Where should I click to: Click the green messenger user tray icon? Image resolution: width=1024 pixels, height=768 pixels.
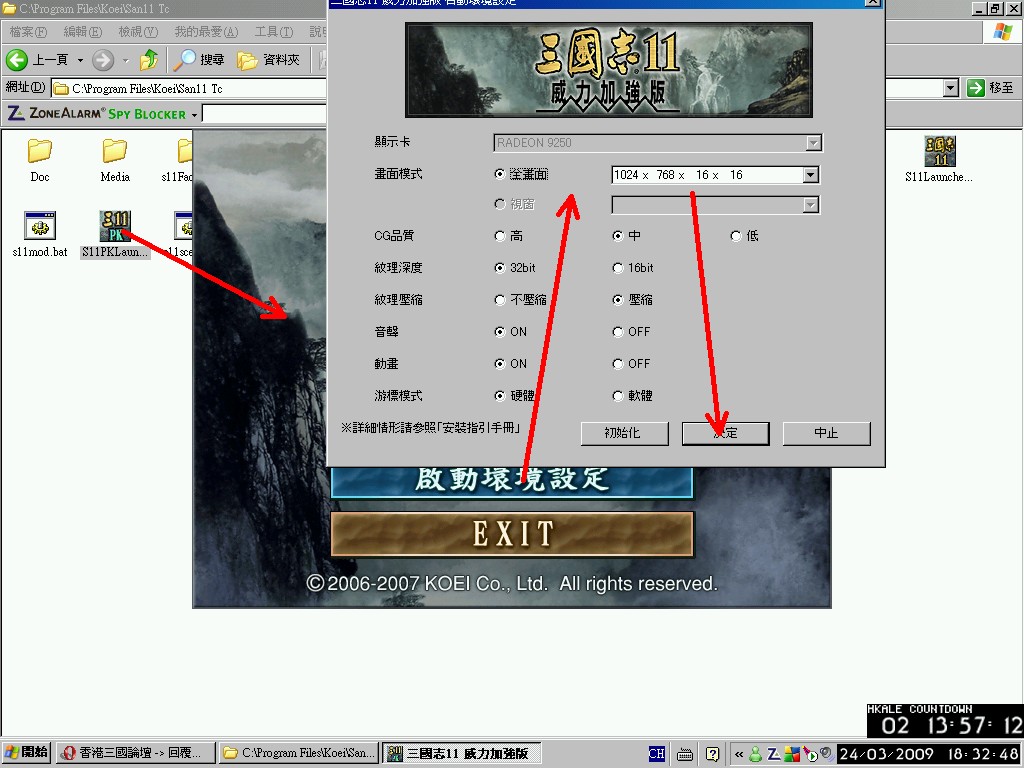[x=756, y=754]
